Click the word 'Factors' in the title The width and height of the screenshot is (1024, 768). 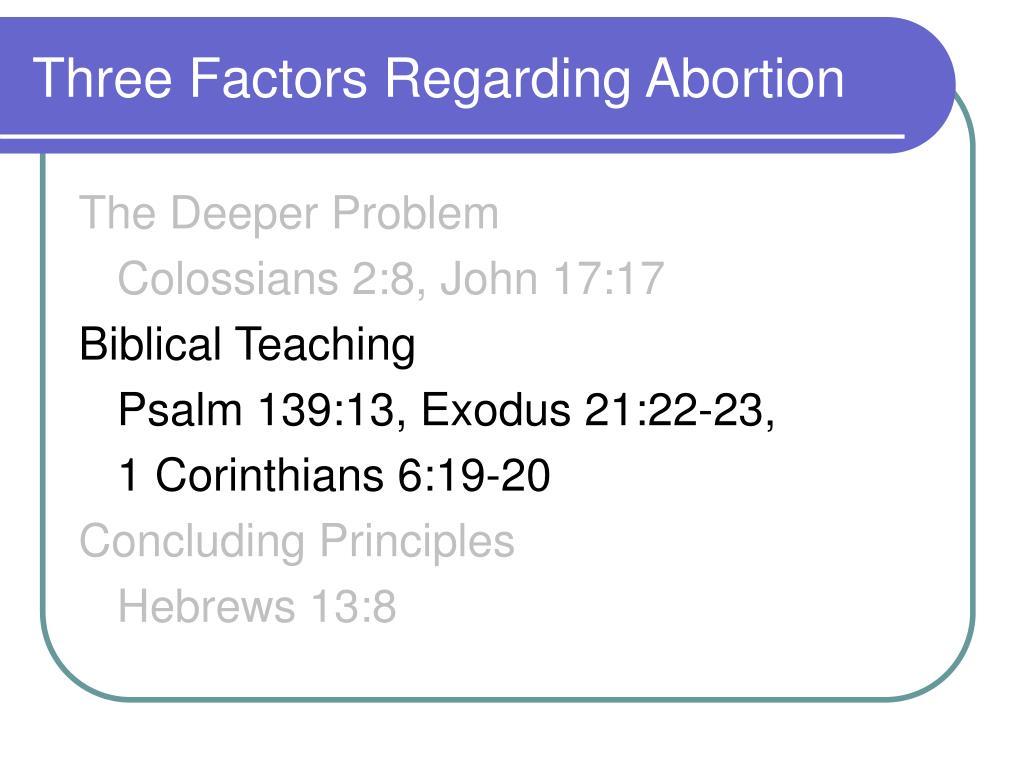278,78
